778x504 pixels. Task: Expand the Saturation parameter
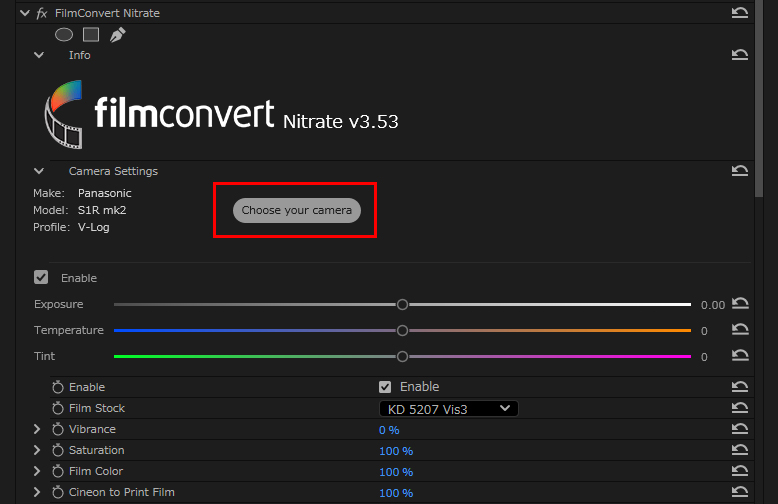[37, 450]
